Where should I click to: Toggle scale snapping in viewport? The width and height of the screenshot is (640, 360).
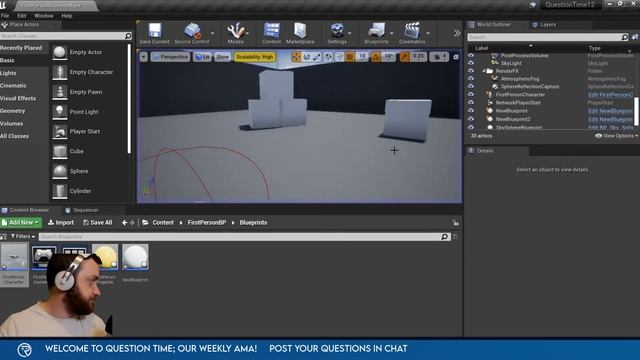tap(404, 57)
